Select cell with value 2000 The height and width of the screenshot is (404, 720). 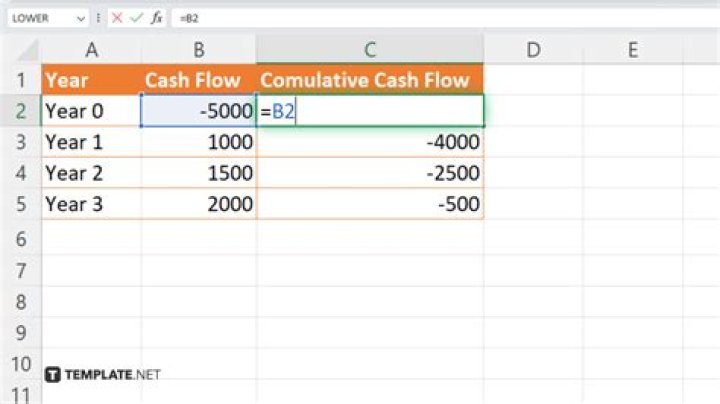pos(198,204)
